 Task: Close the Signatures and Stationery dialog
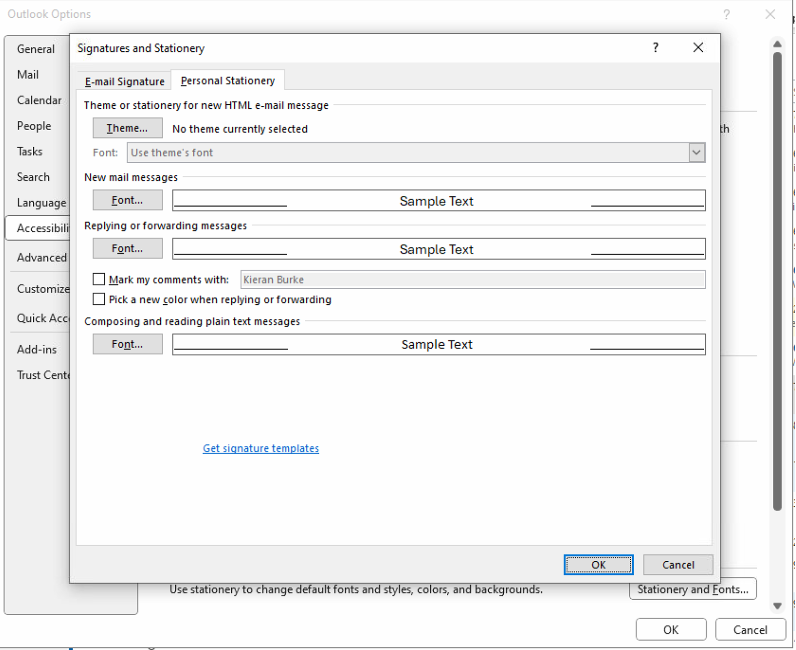(698, 48)
